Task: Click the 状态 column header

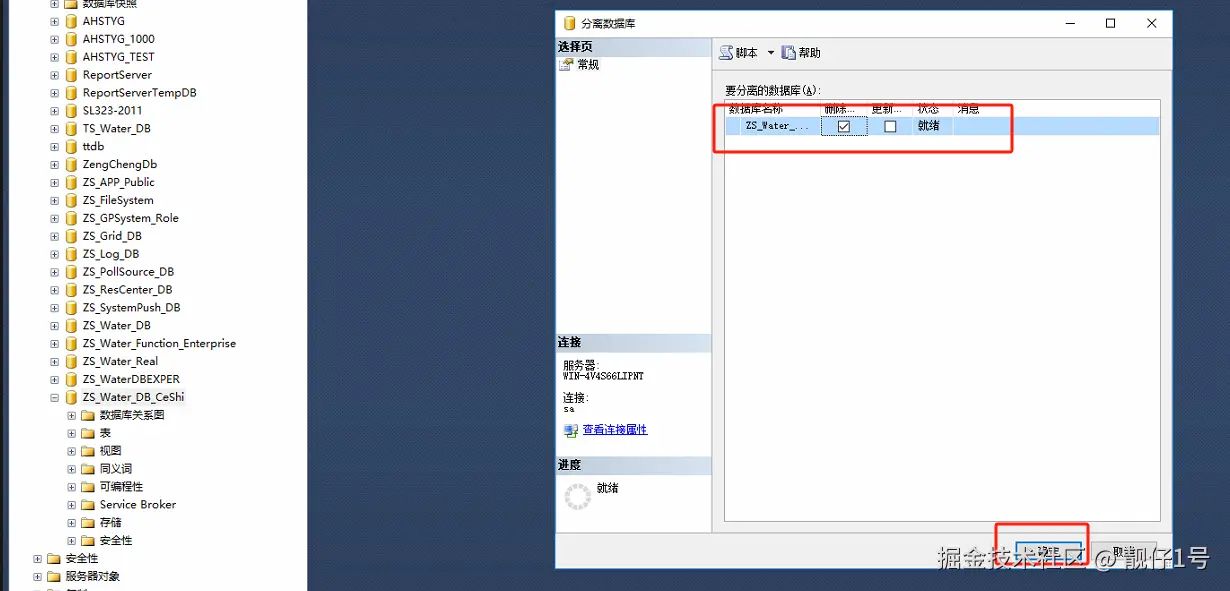Action: point(928,109)
